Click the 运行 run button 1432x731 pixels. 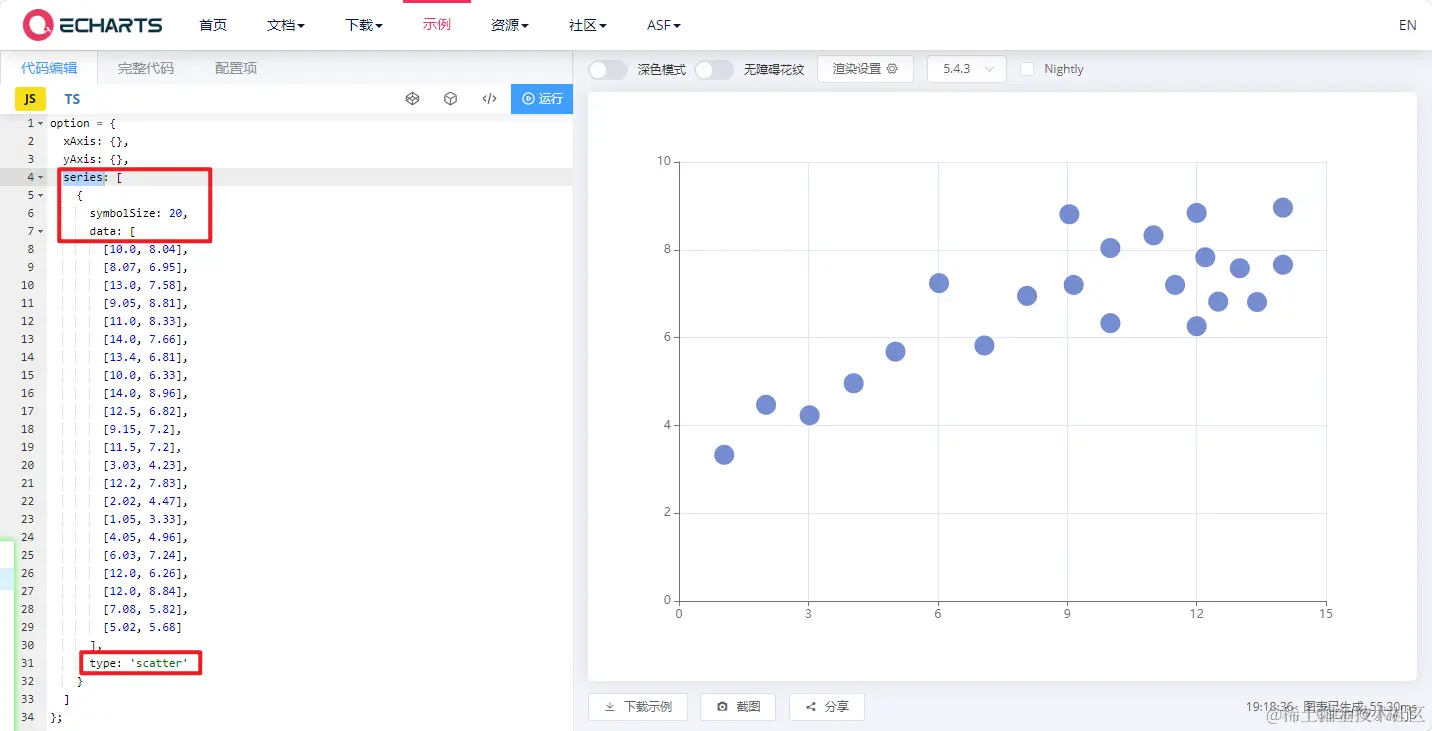tap(542, 99)
